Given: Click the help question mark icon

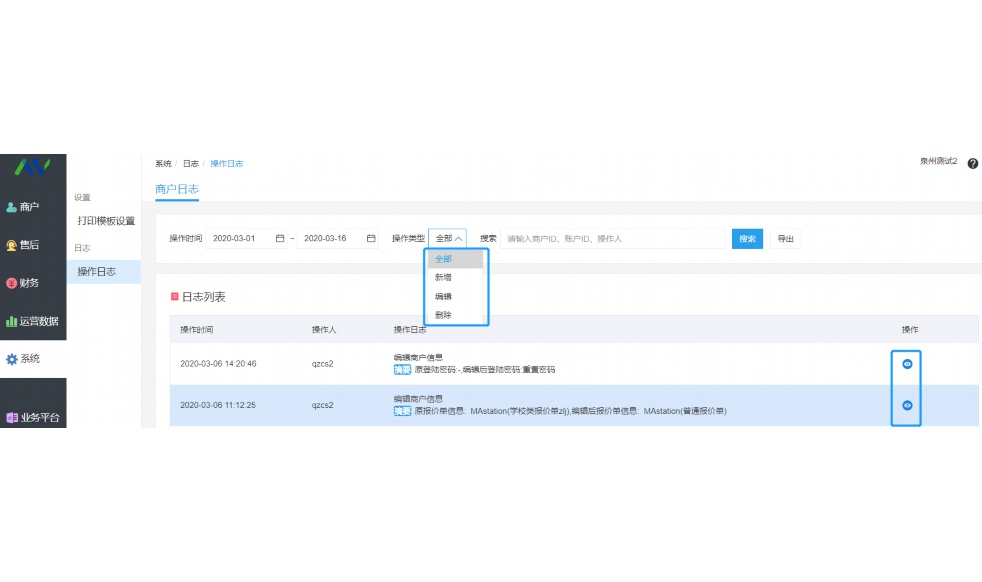Looking at the screenshot, I should pos(972,163).
